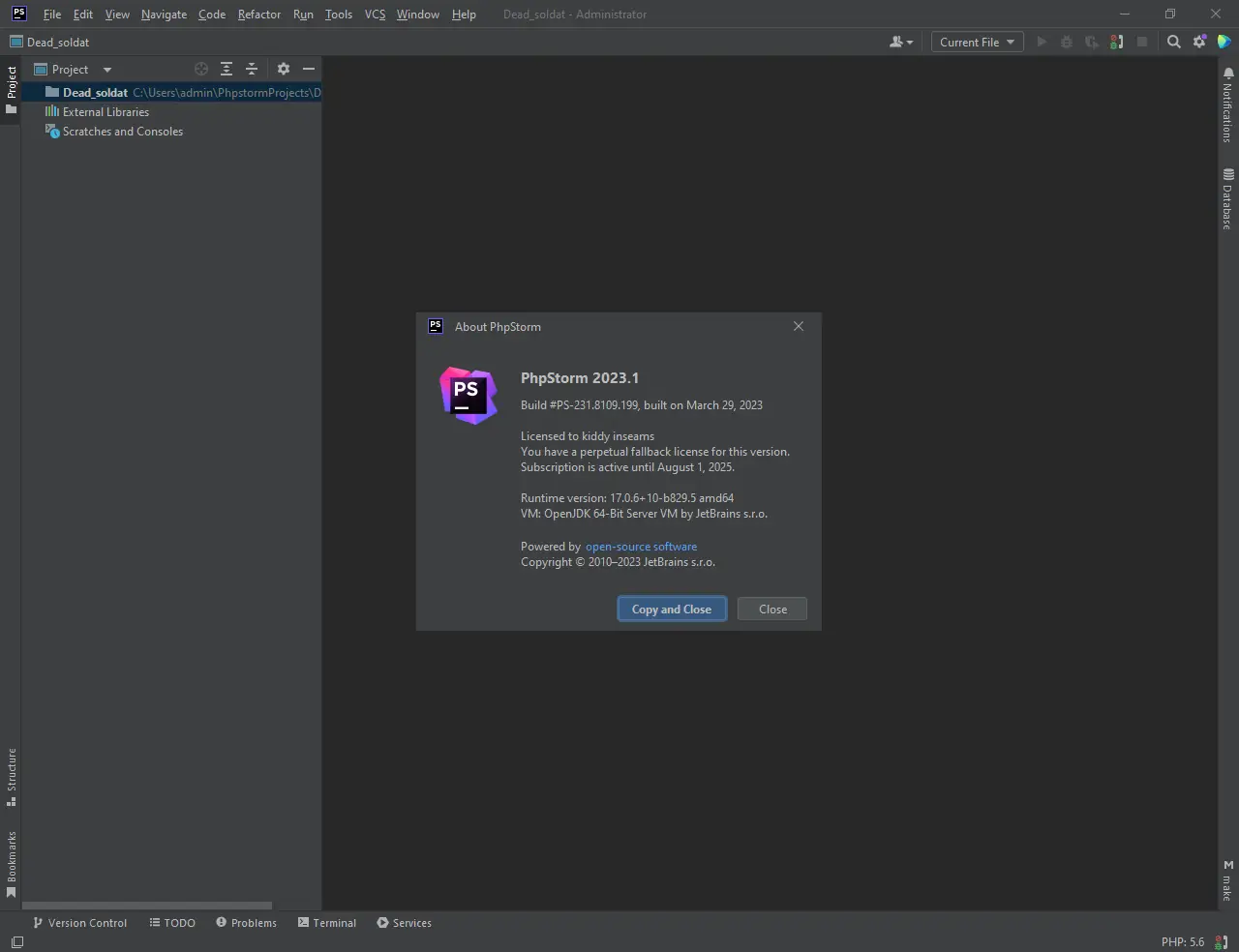Open the Current File run configuration dropdown
This screenshot has height=952, width=1239.
pyautogui.click(x=978, y=42)
